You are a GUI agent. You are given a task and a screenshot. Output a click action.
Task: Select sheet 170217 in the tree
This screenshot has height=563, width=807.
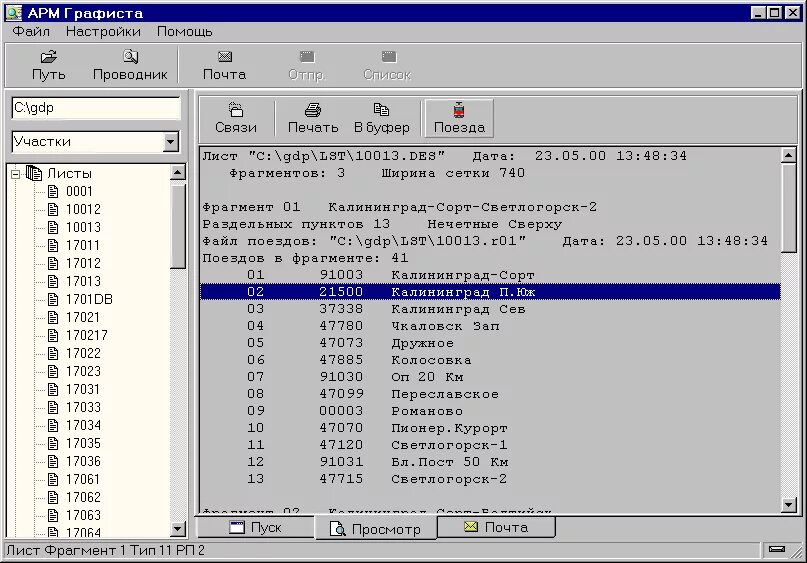click(x=87, y=336)
